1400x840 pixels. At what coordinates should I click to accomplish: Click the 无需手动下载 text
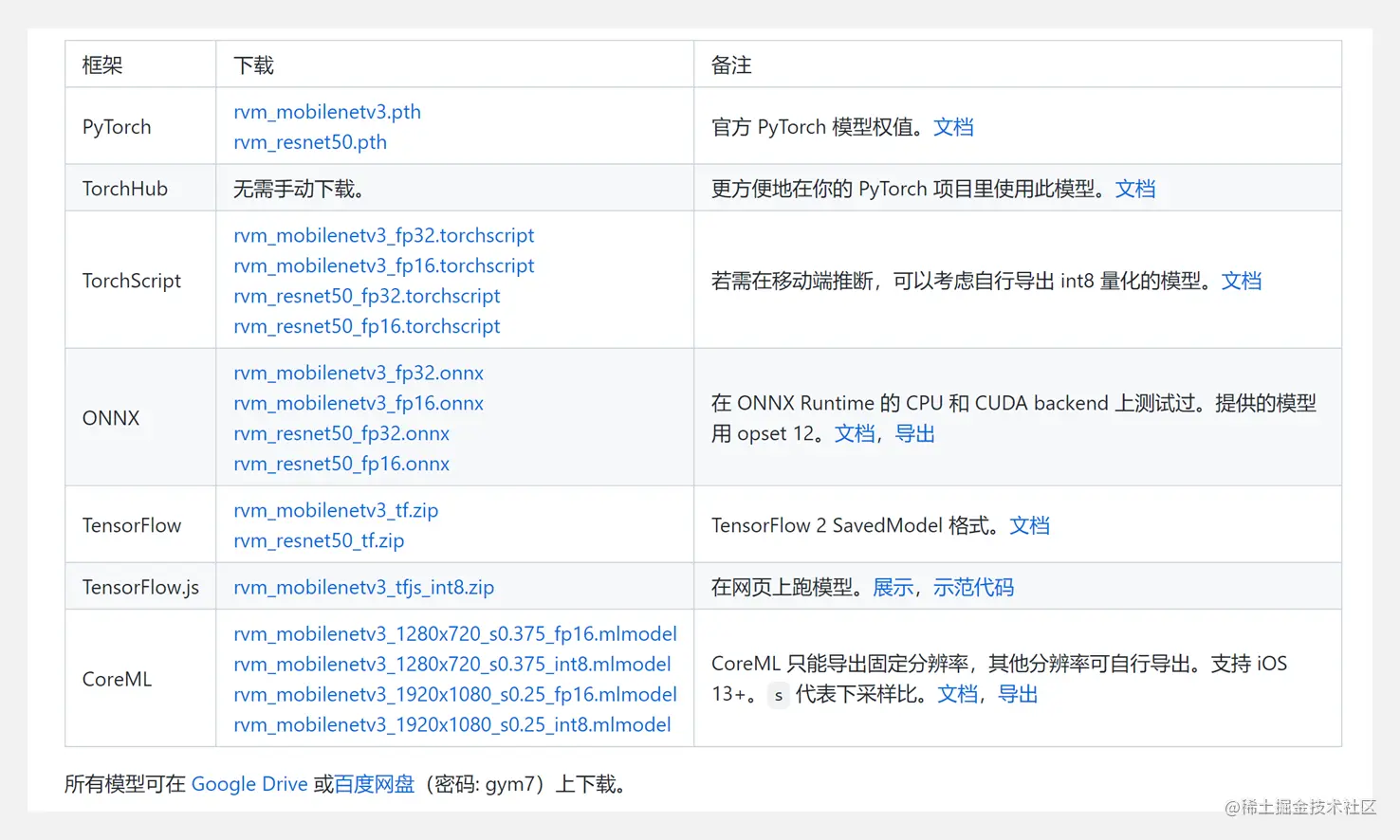coord(301,189)
